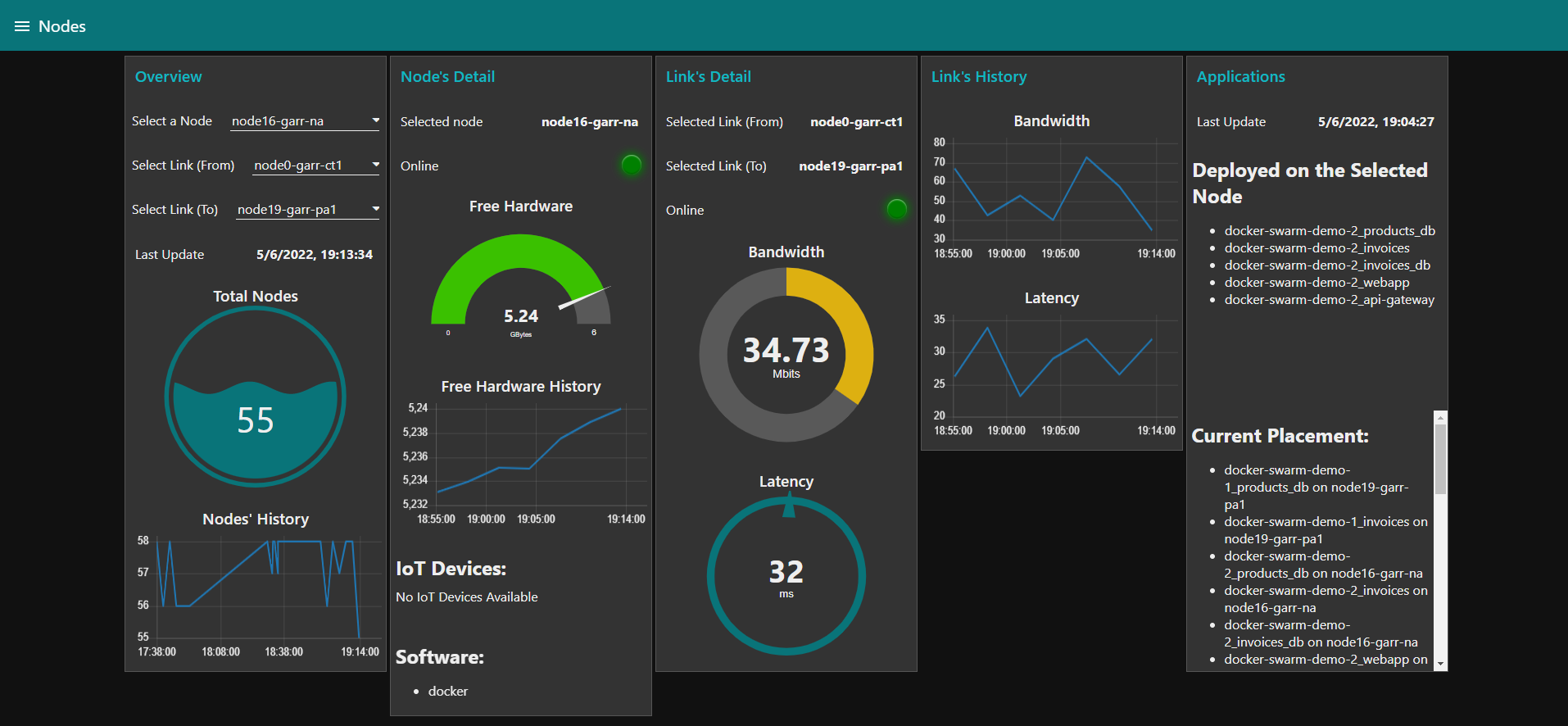Click the Link's History Bandwidth chart
This screenshot has height=726, width=1568.
[1054, 197]
